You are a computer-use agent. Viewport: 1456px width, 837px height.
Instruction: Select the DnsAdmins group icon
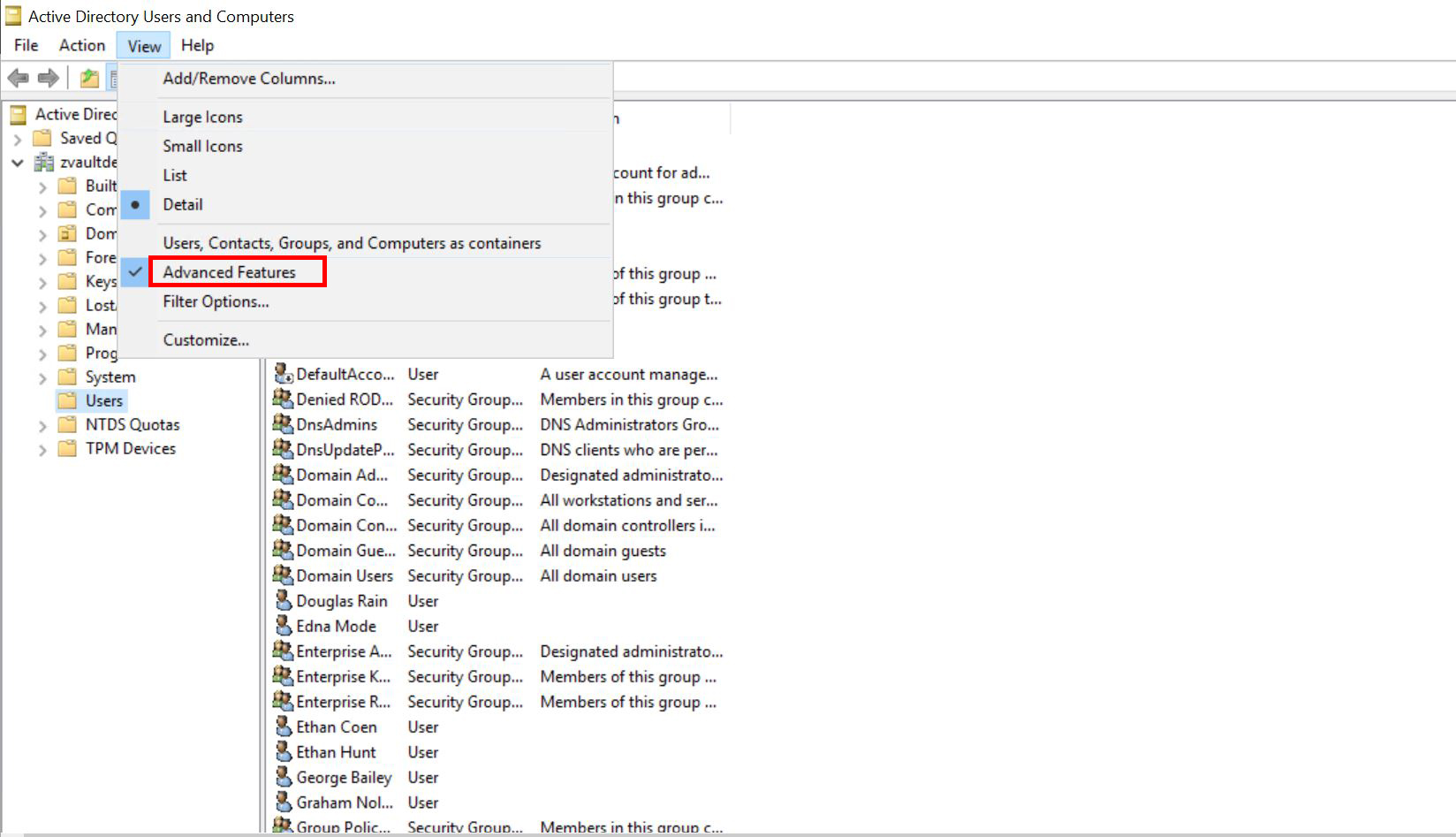pyautogui.click(x=283, y=424)
